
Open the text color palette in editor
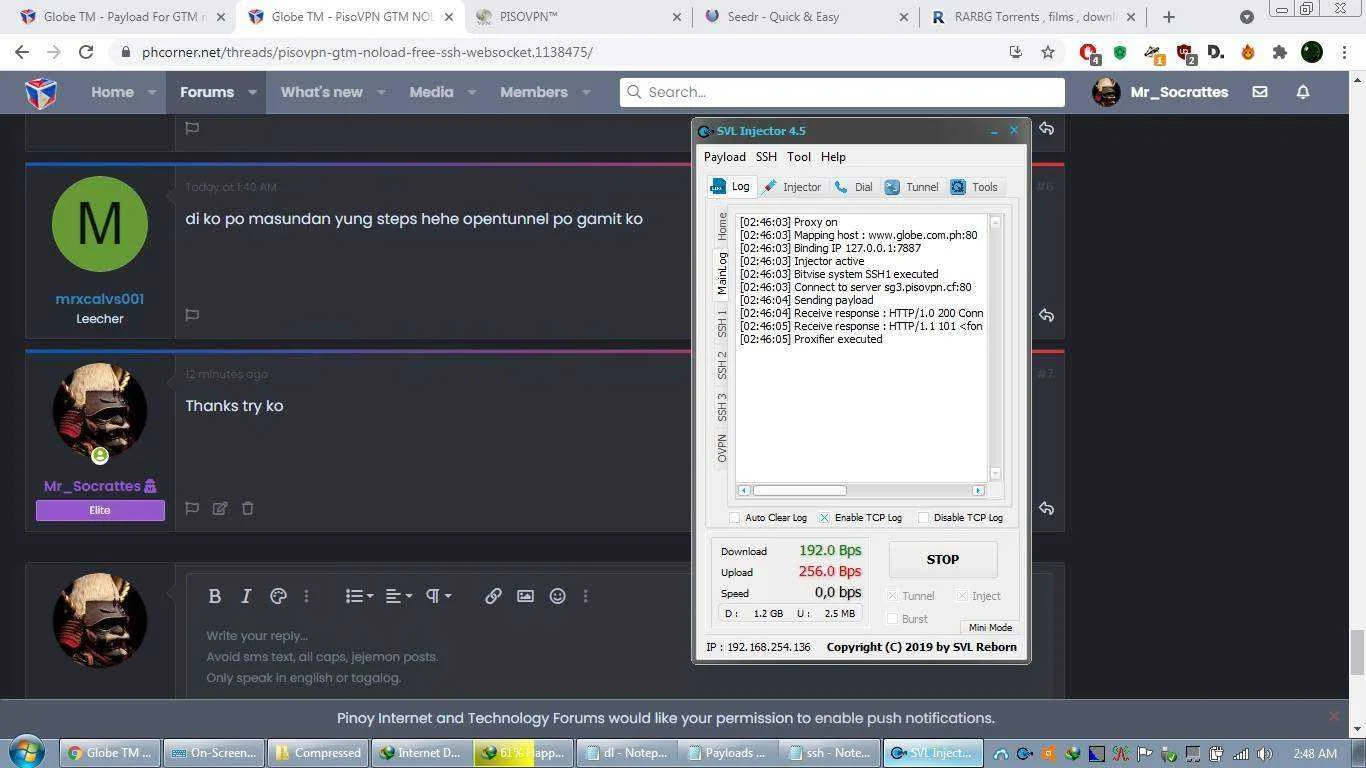tap(278, 596)
